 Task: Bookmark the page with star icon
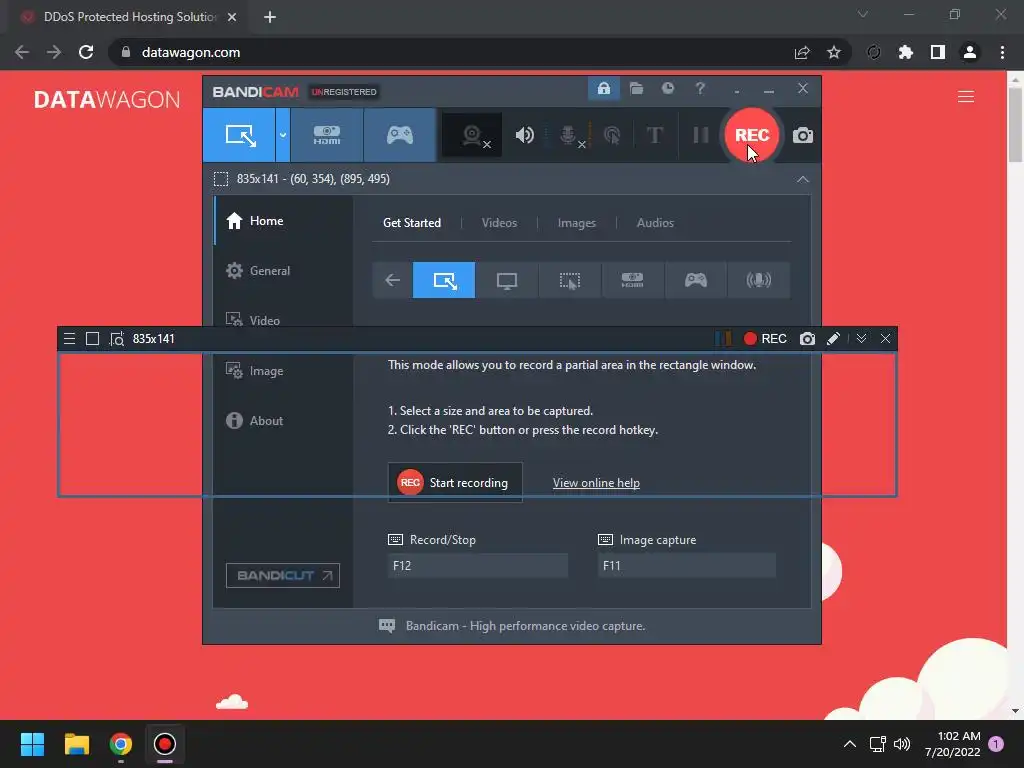tap(833, 52)
